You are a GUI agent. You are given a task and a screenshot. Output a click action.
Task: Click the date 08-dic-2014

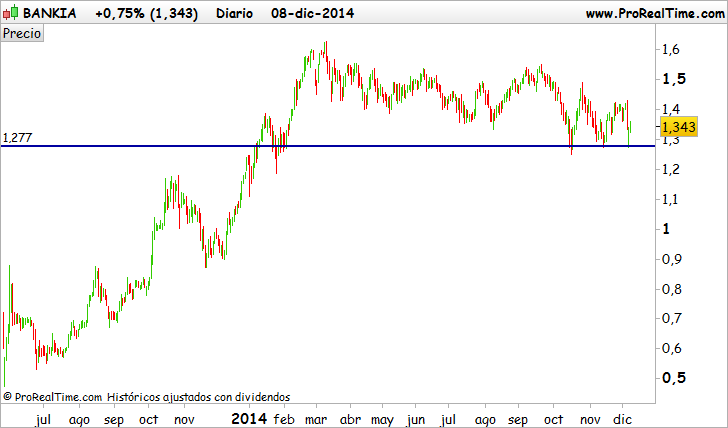312,13
